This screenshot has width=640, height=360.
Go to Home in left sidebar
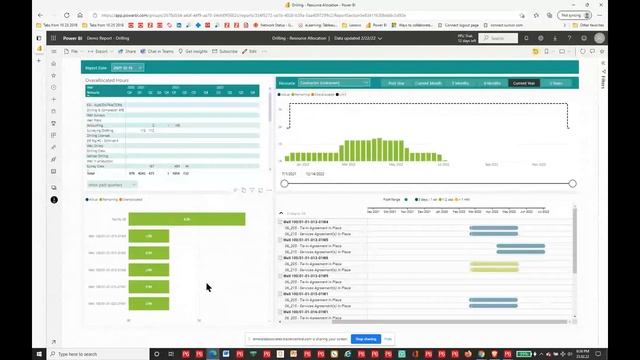pyautogui.click(x=53, y=64)
